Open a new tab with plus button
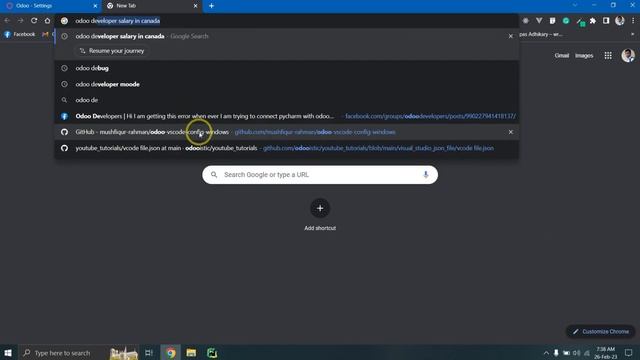 pos(211,6)
